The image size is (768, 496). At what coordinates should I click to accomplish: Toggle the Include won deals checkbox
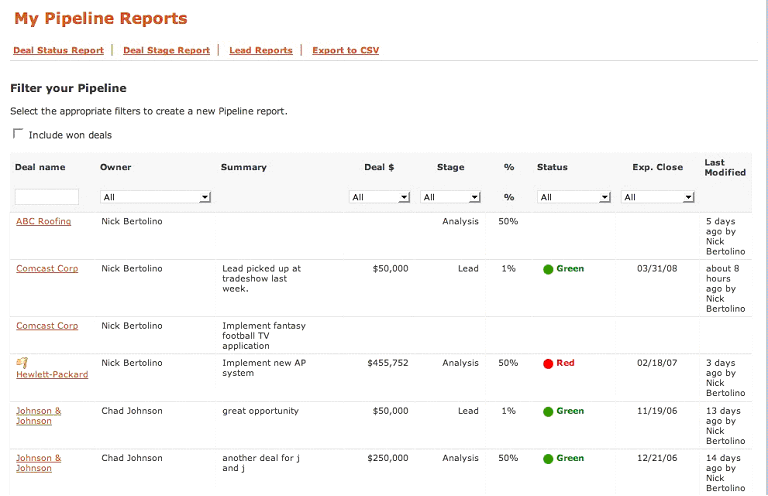pyautogui.click(x=18, y=133)
